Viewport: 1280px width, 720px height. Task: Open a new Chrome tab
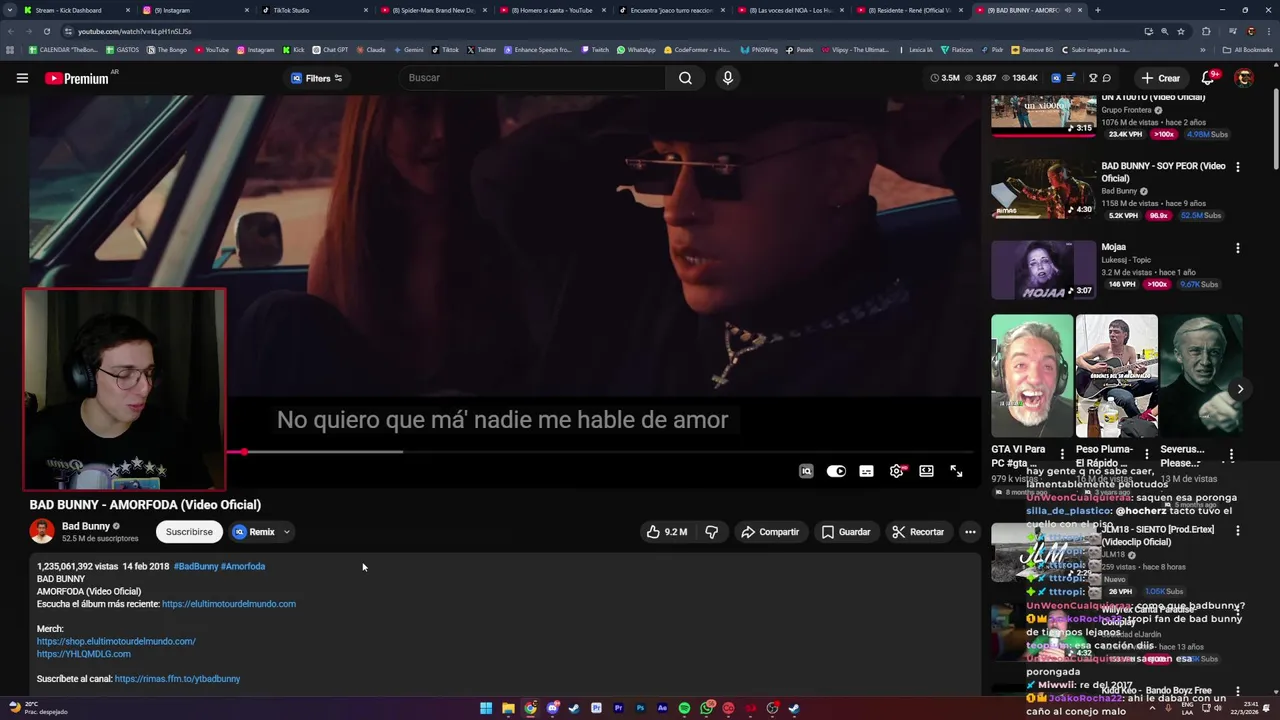coord(1097,10)
